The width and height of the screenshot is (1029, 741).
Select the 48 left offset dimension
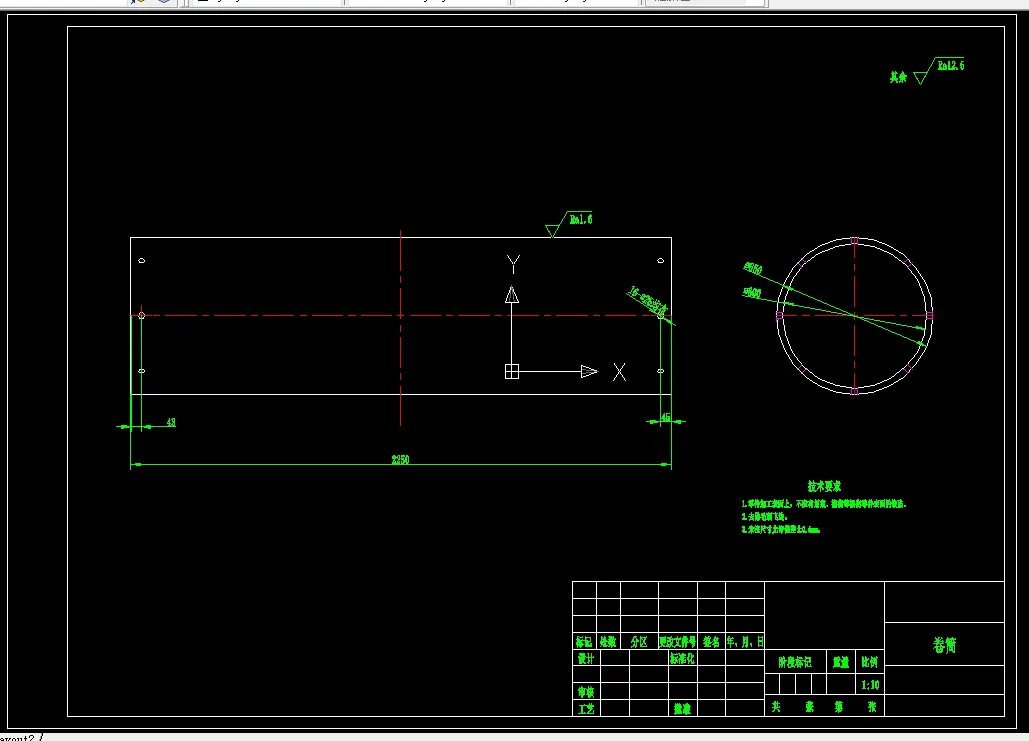click(171, 422)
